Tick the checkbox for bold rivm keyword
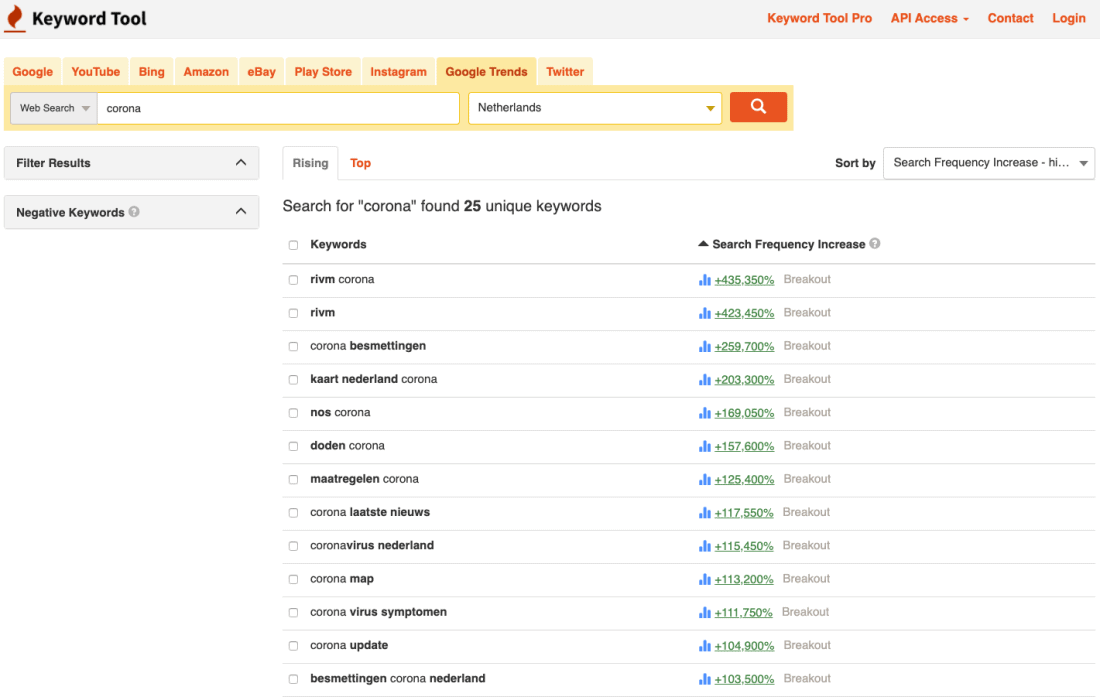The image size is (1100, 697). 293,313
